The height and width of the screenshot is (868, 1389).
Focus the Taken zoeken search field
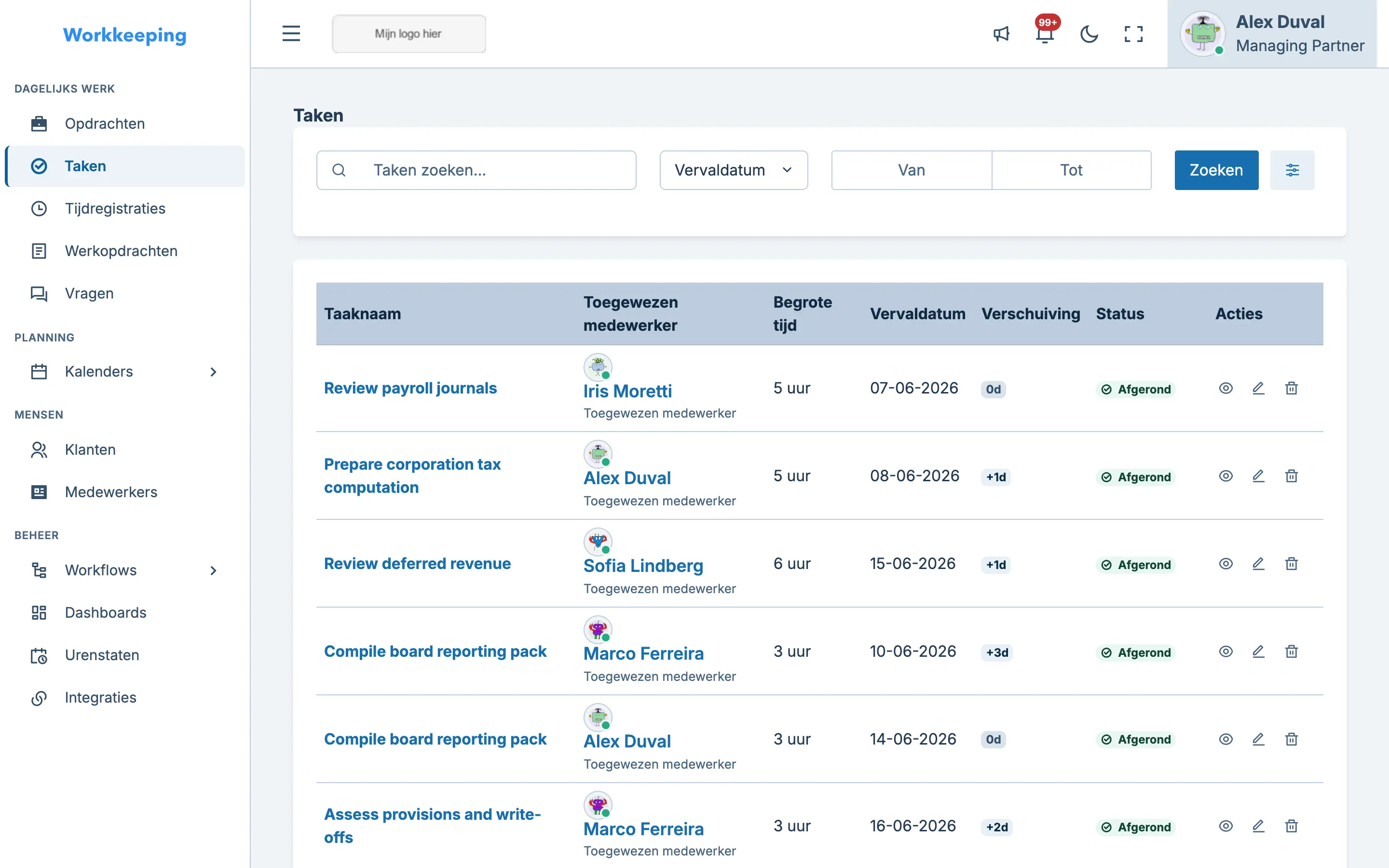point(476,170)
